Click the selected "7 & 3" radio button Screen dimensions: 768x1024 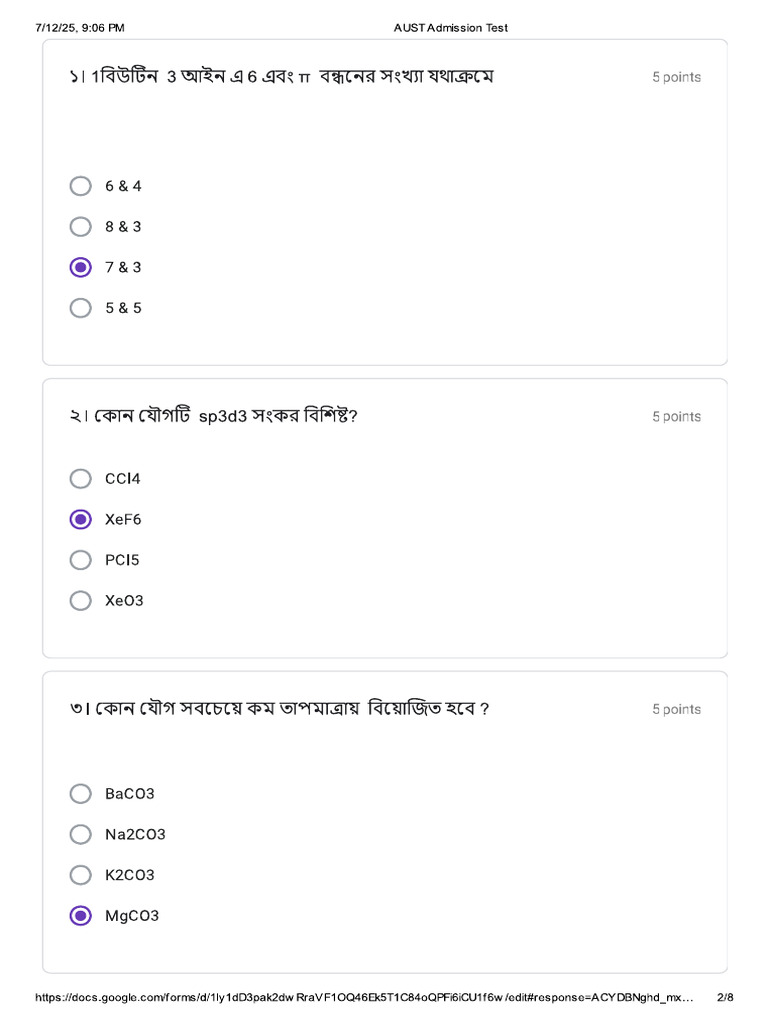tap(81, 267)
